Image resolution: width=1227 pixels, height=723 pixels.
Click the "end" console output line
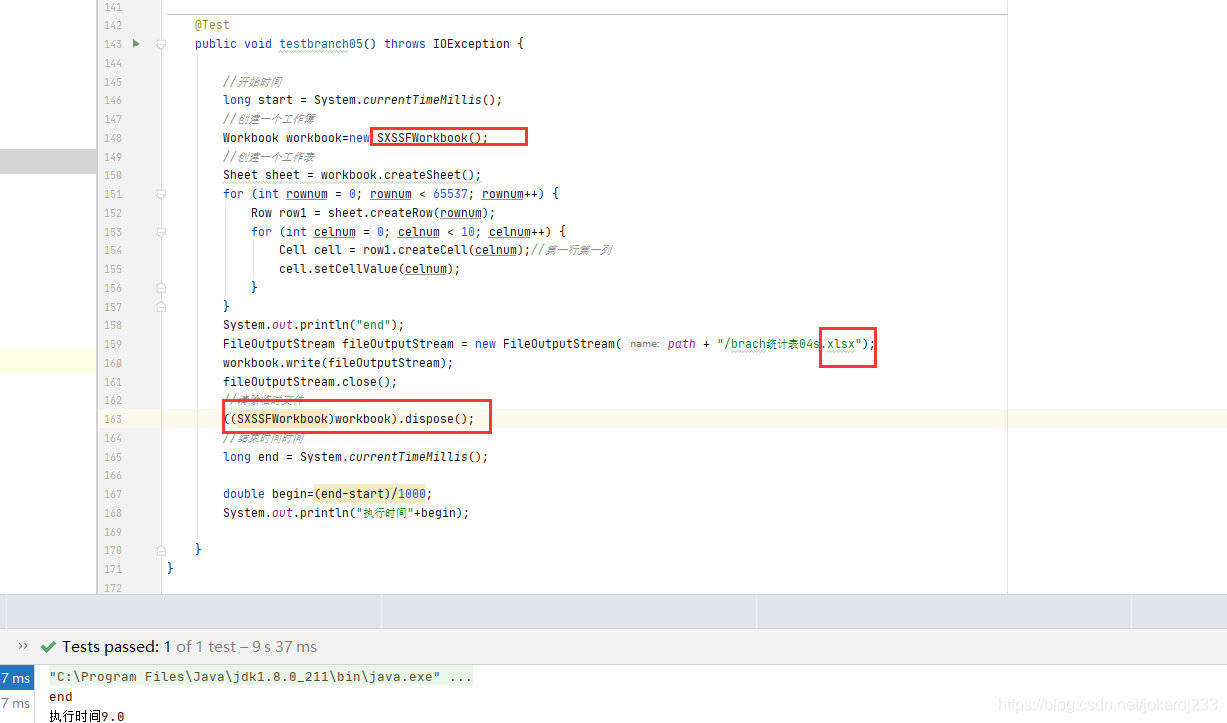pyautogui.click(x=61, y=697)
